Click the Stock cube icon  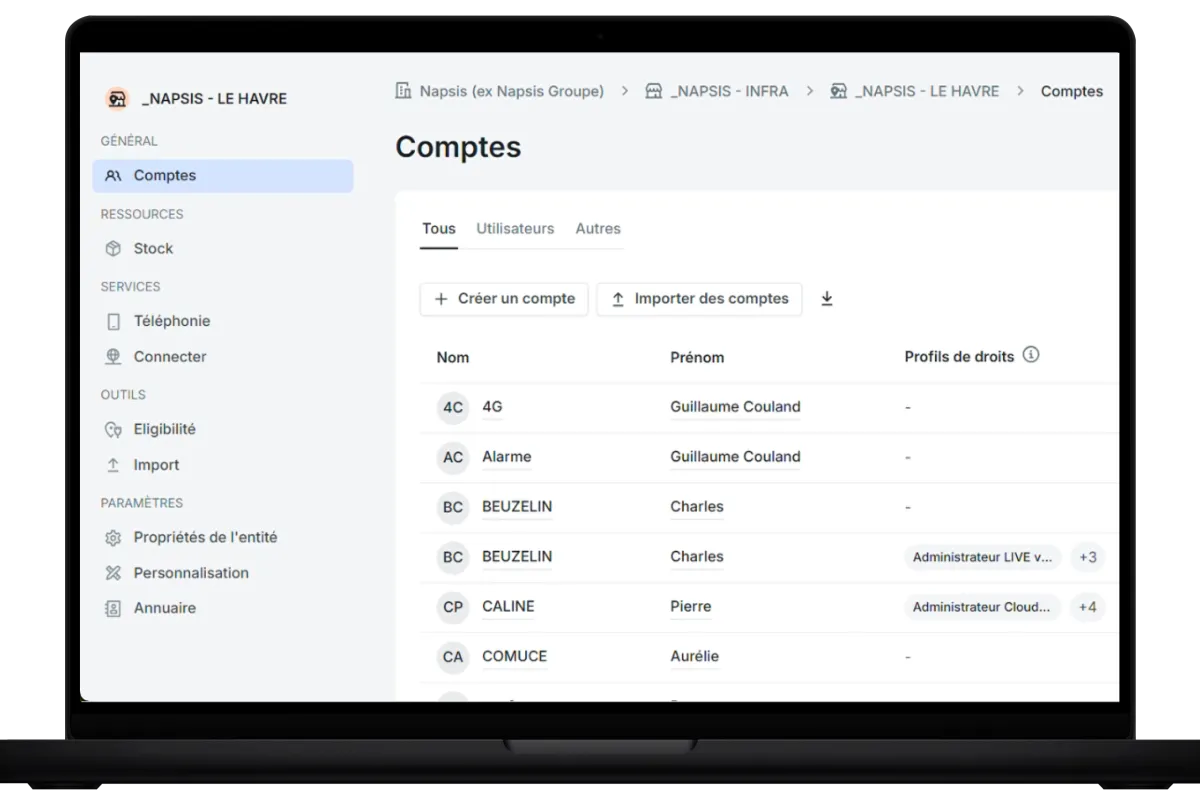tap(113, 249)
